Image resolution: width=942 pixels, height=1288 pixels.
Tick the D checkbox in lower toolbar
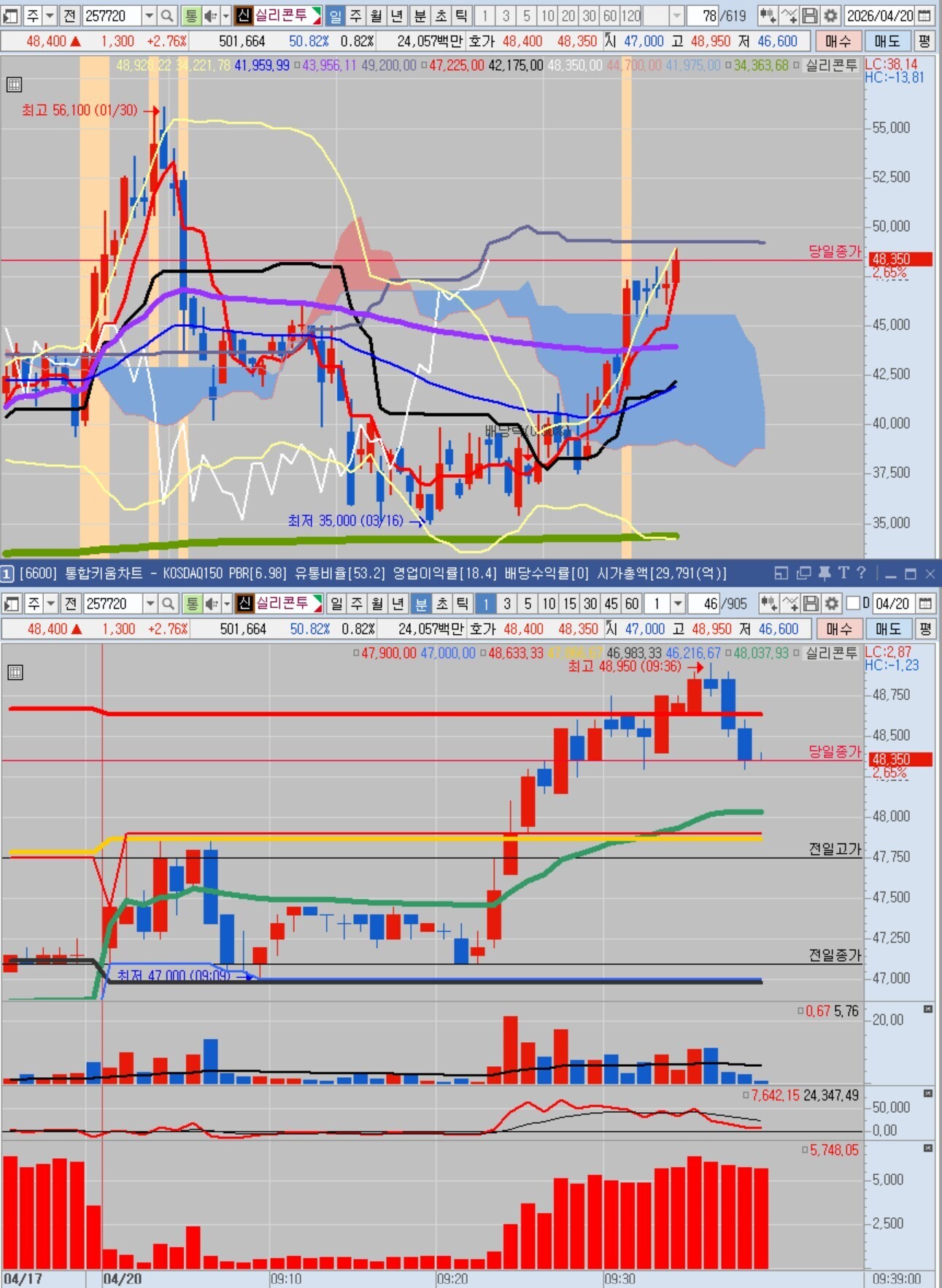[x=854, y=603]
